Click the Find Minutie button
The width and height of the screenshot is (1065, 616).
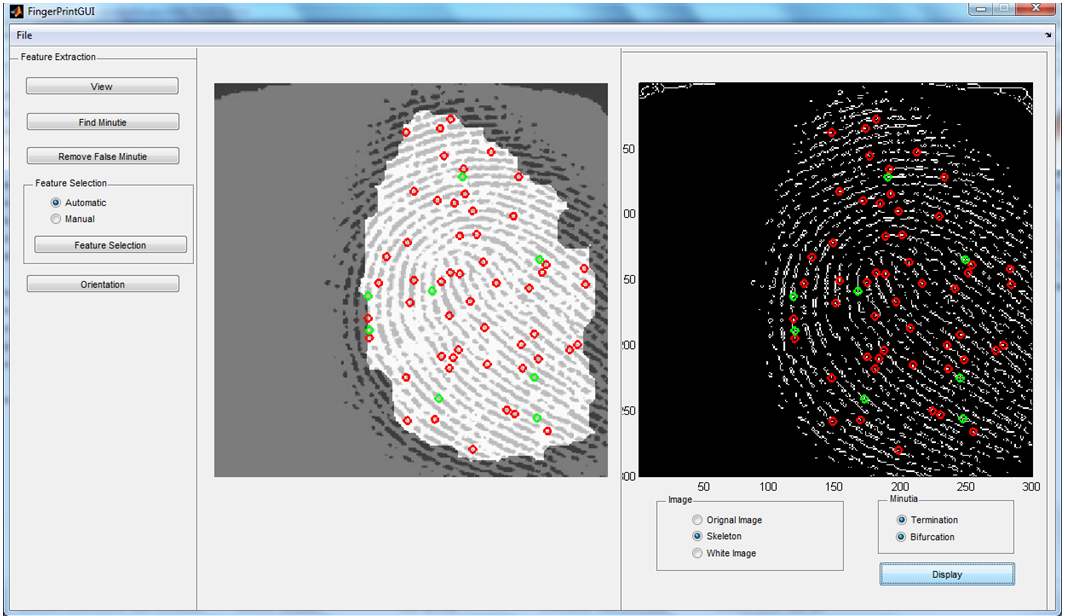click(103, 122)
